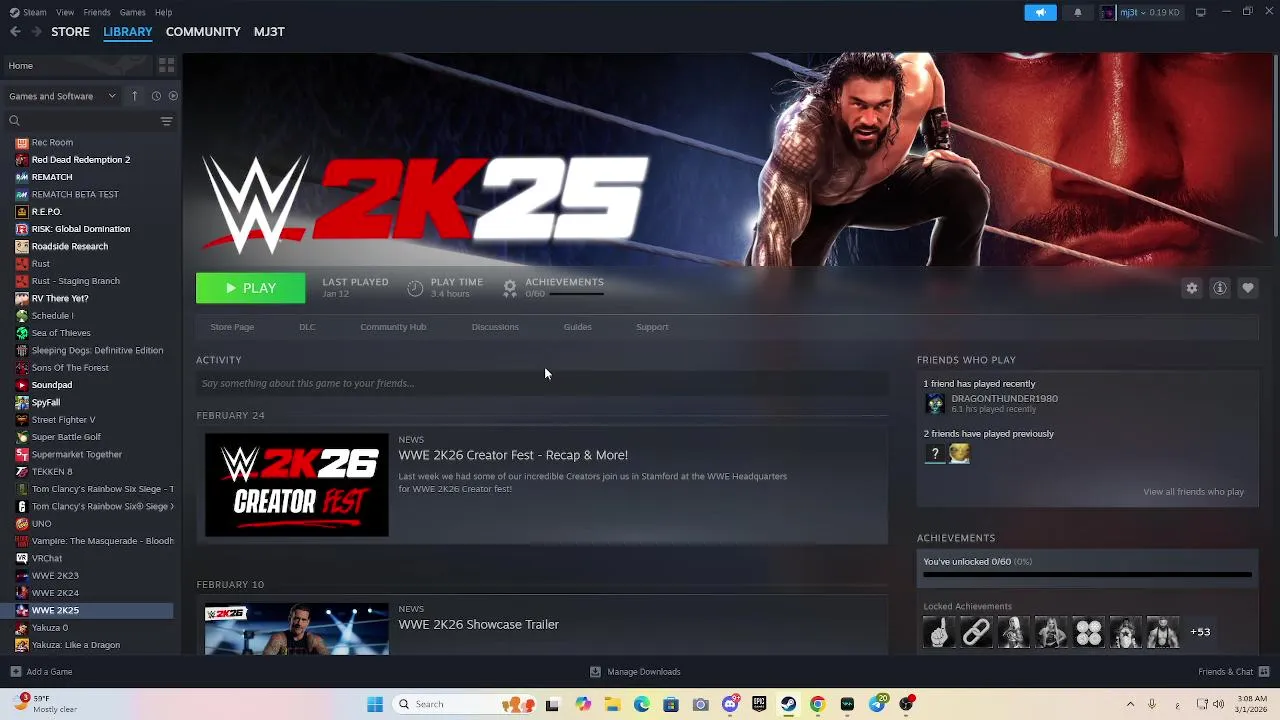Go to the COMMUNITY tab
Image resolution: width=1280 pixels, height=720 pixels.
pyautogui.click(x=203, y=32)
